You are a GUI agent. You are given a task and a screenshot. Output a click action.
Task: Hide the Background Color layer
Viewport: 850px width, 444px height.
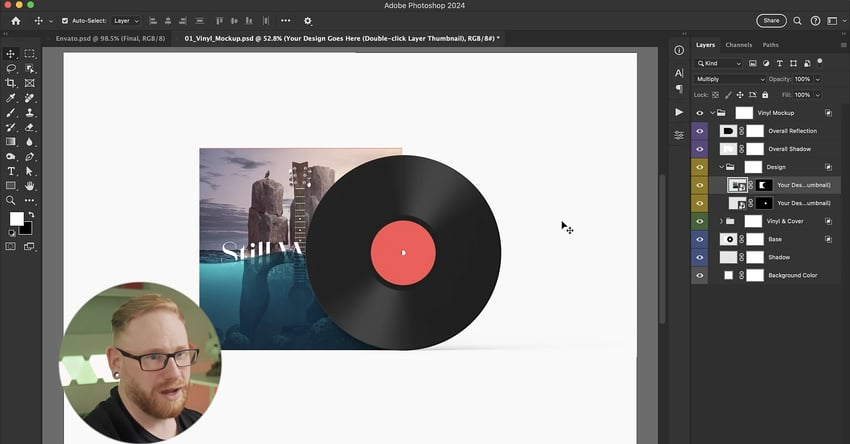(x=699, y=275)
